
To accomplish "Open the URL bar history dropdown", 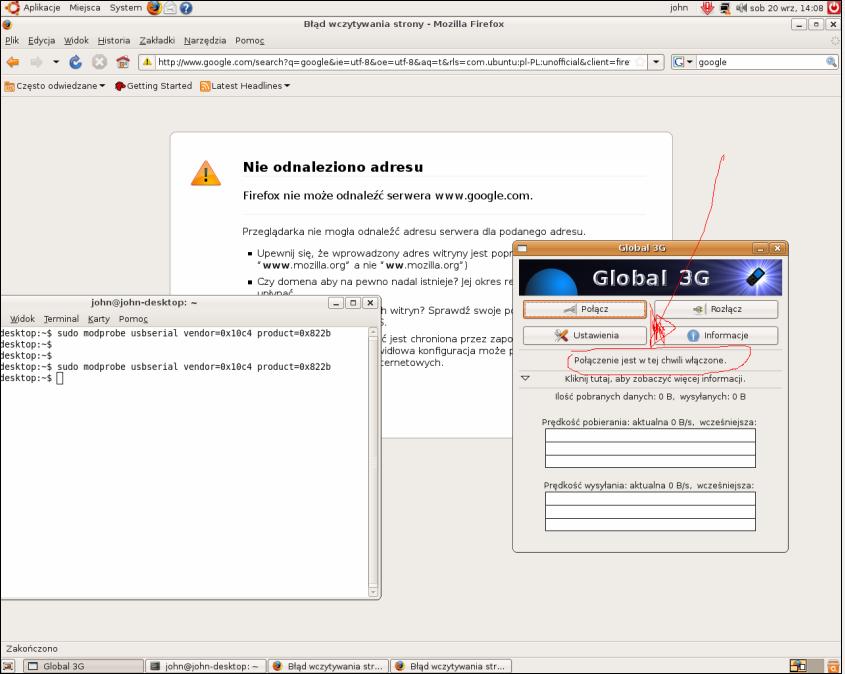I will pos(656,62).
